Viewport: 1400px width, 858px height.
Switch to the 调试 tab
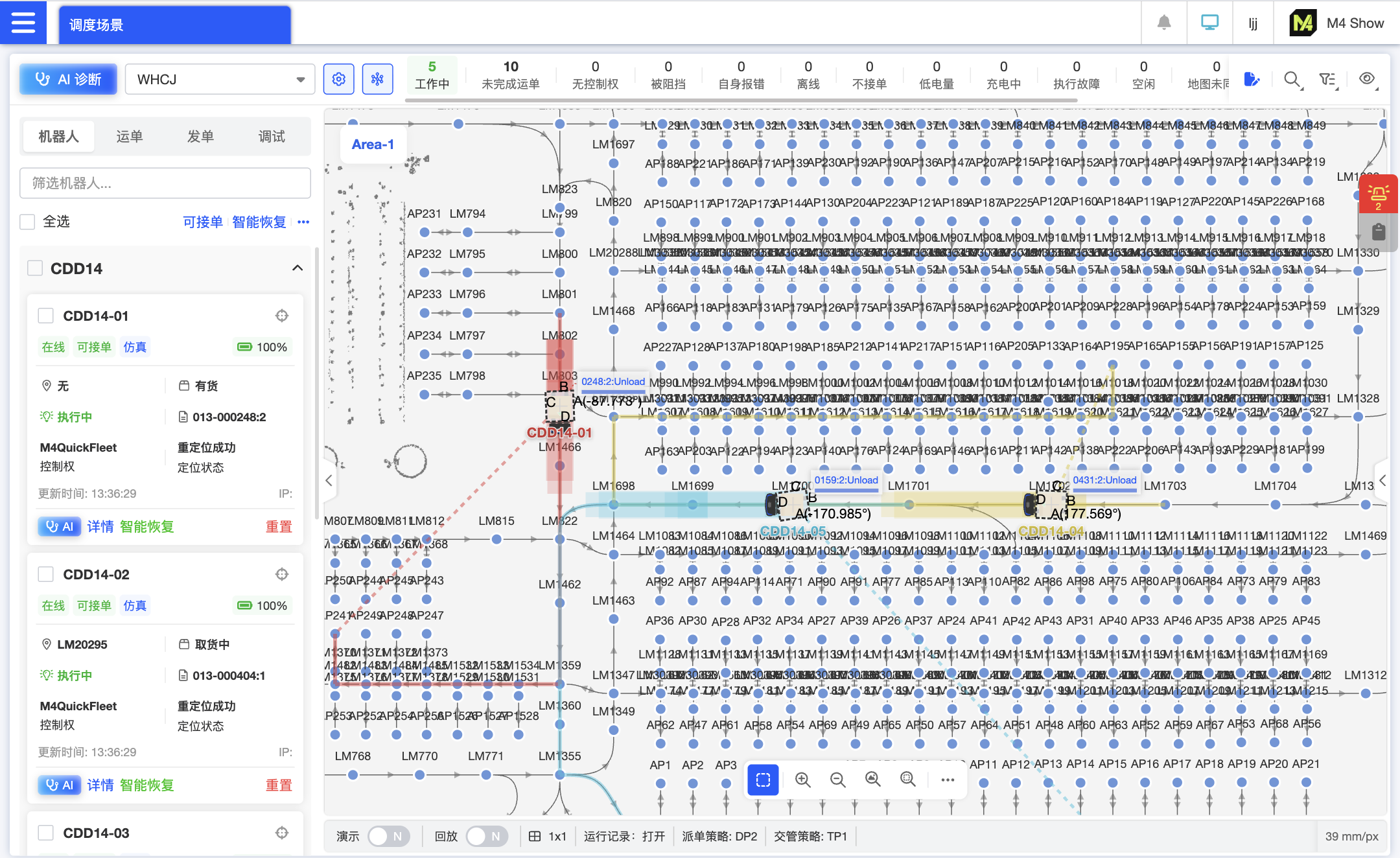click(272, 136)
